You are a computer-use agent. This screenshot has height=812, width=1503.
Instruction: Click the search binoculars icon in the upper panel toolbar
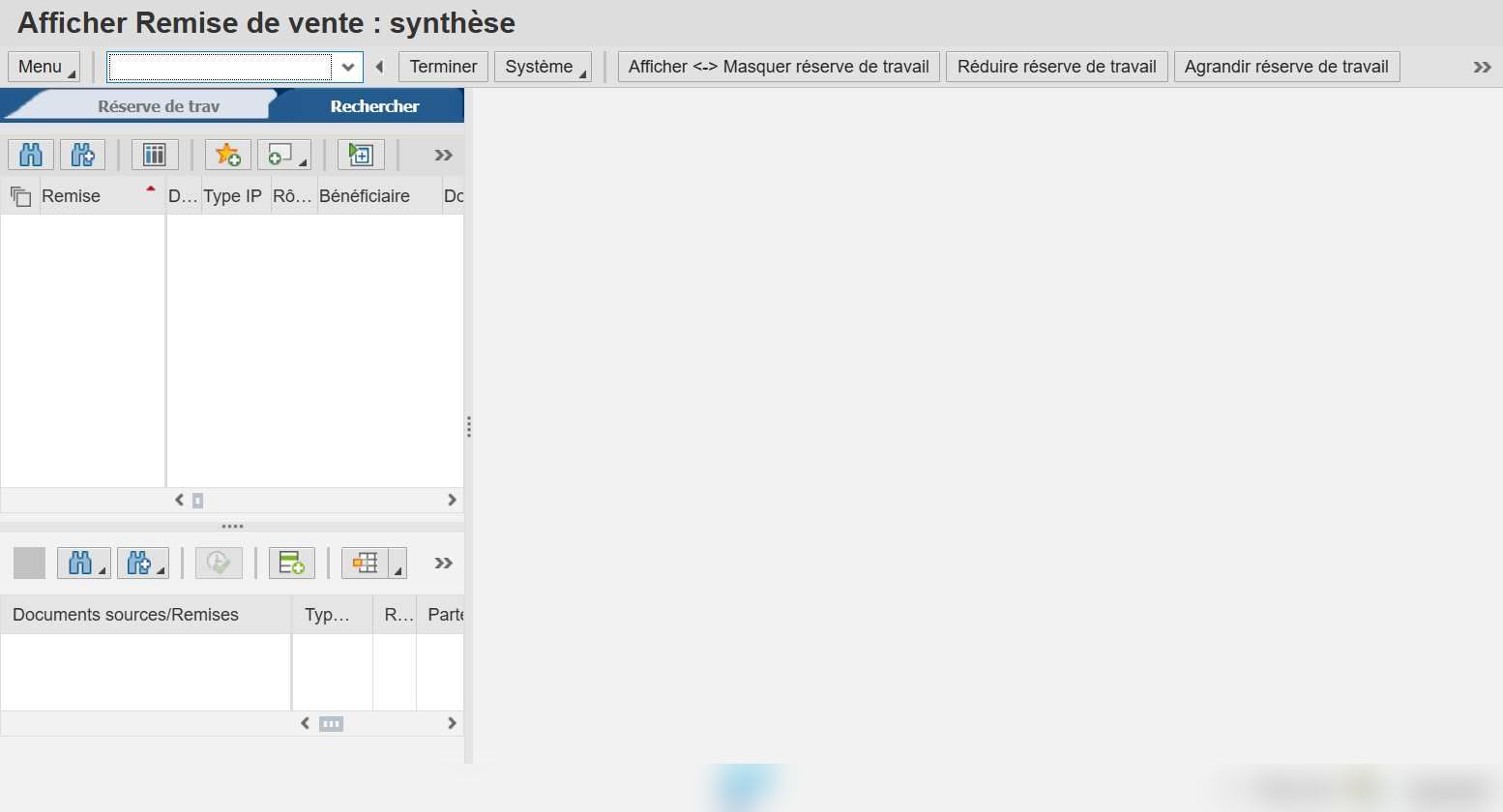pos(31,155)
